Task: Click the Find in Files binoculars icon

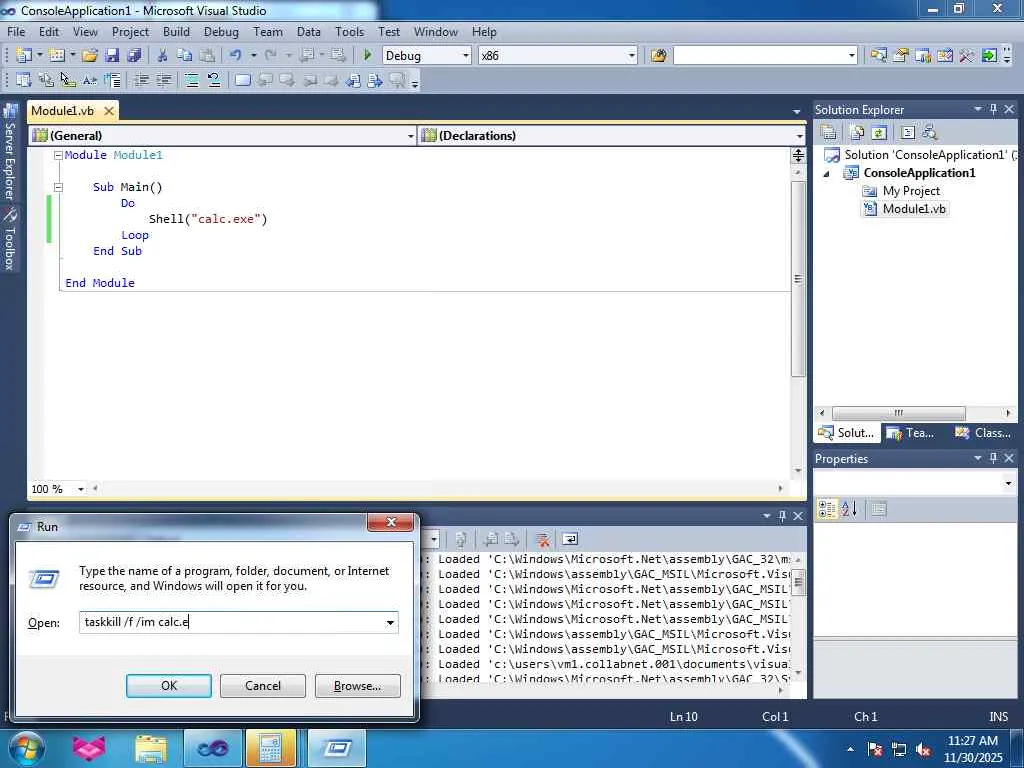Action: [658, 56]
